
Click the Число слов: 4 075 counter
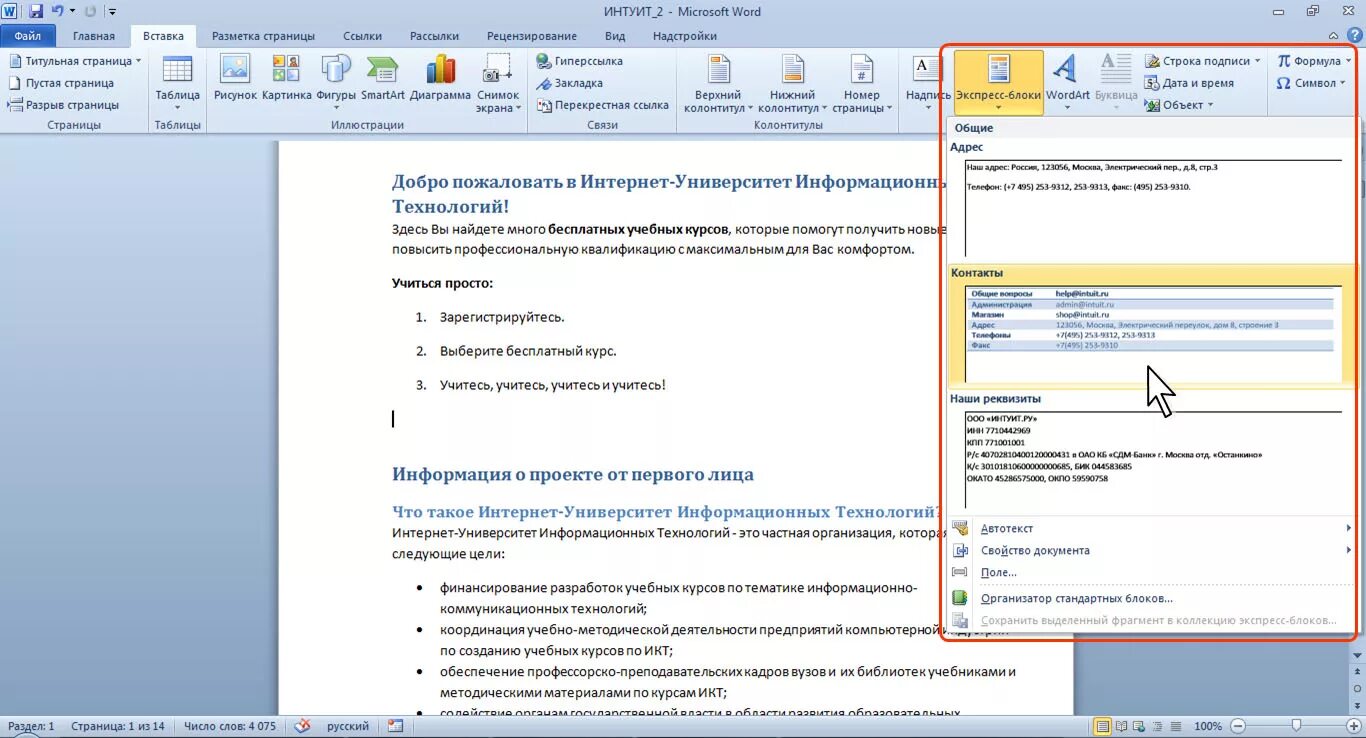point(229,726)
